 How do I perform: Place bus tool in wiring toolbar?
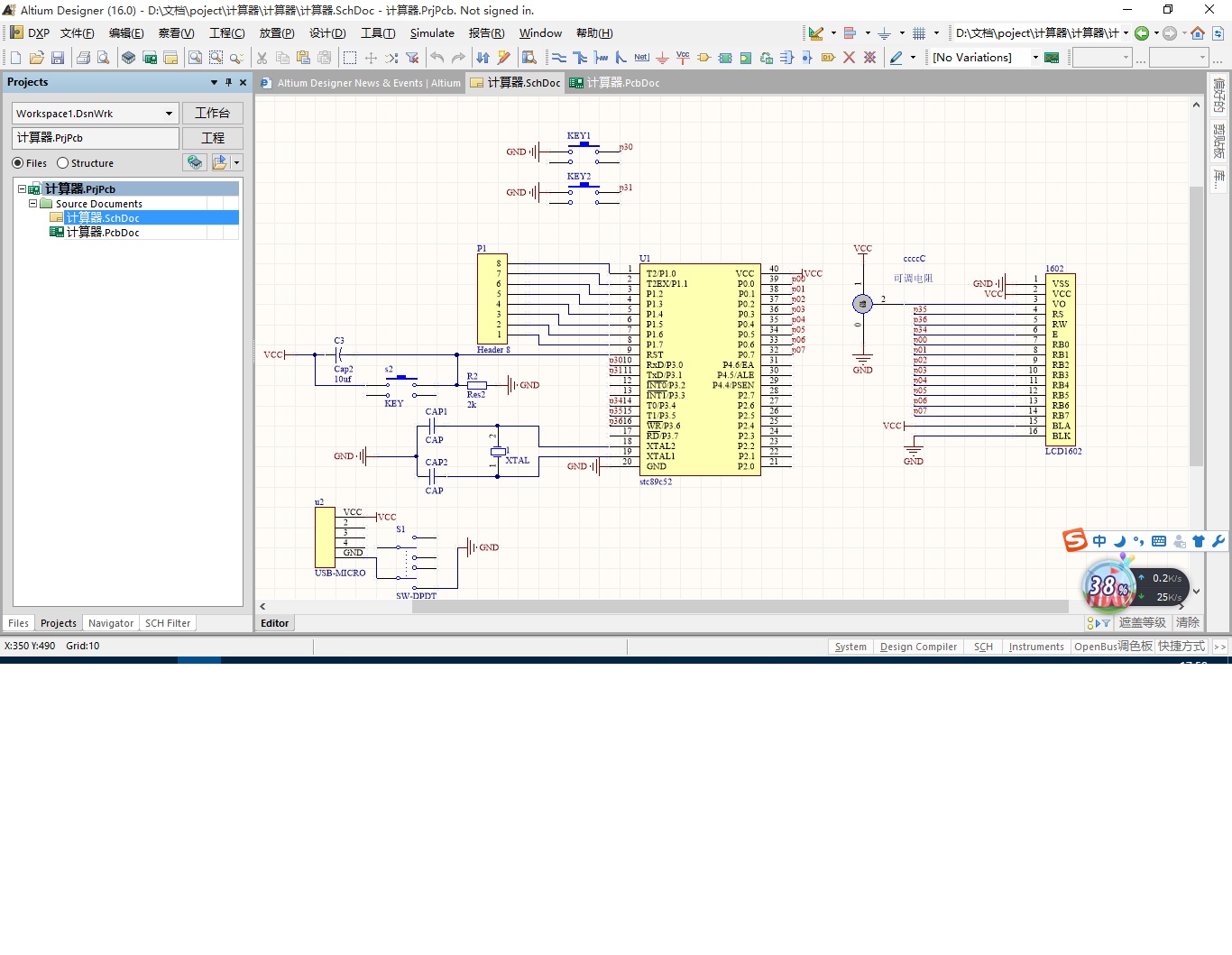tap(580, 58)
